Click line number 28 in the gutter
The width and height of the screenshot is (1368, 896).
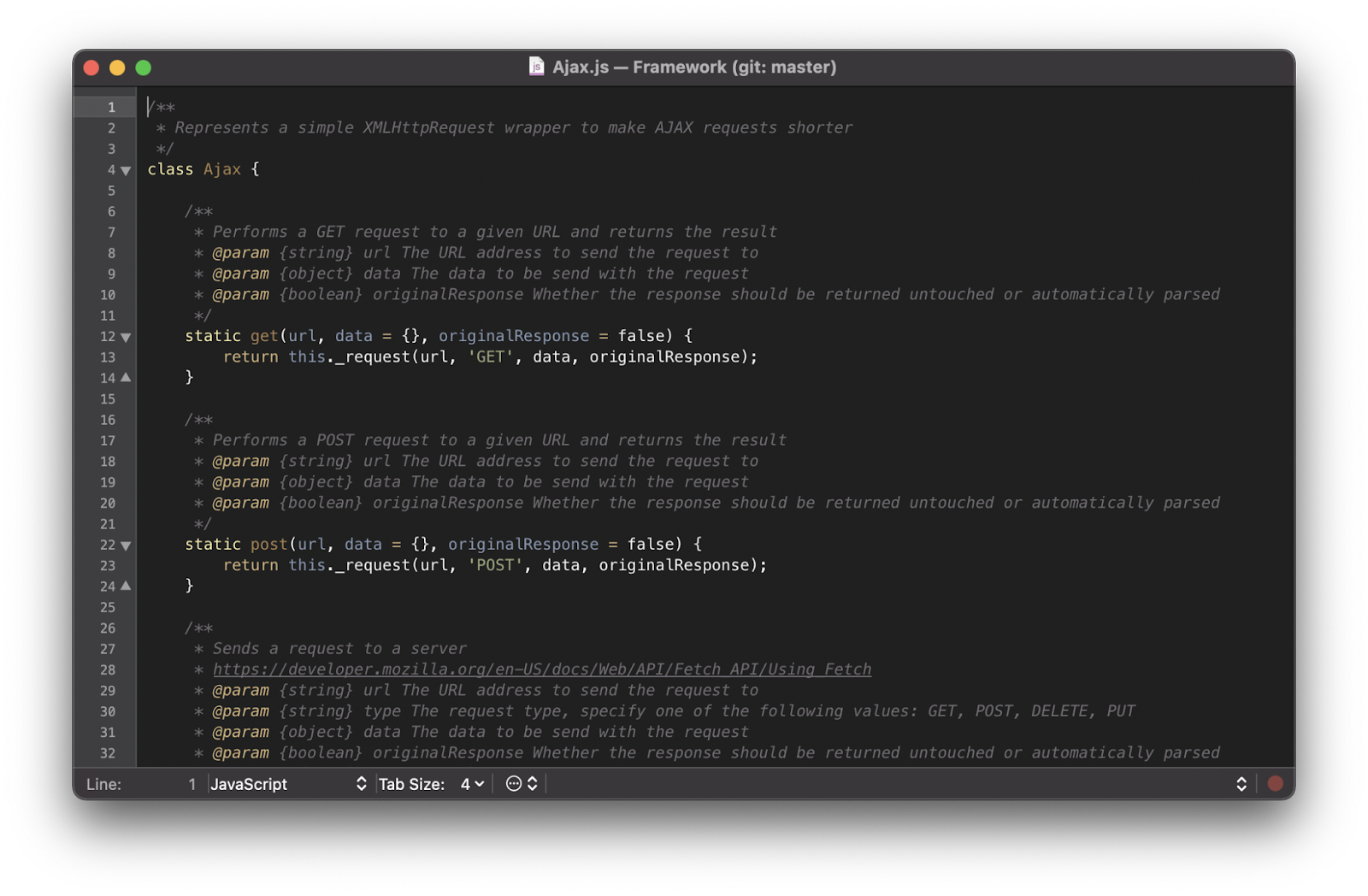pyautogui.click(x=108, y=670)
